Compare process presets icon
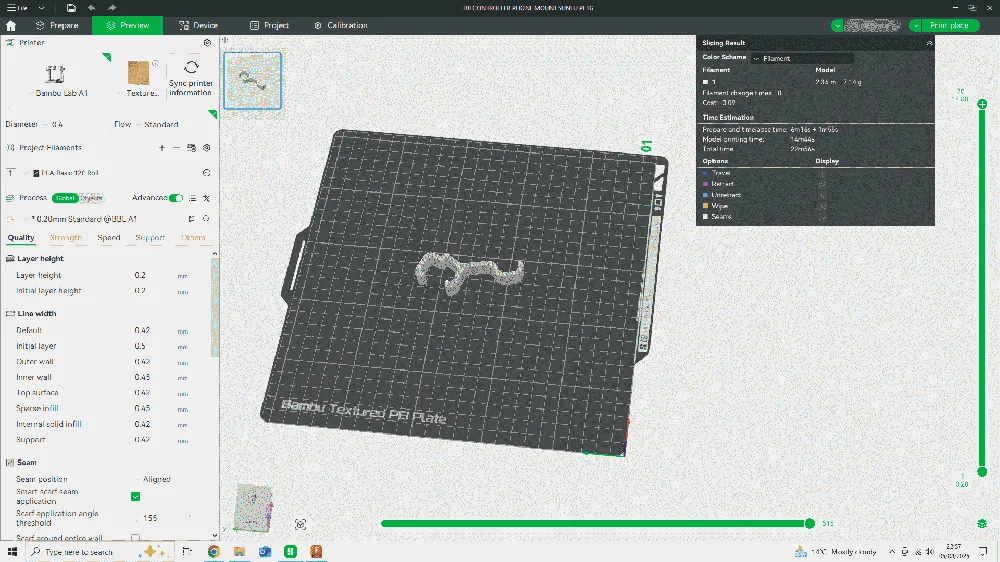 tap(207, 198)
